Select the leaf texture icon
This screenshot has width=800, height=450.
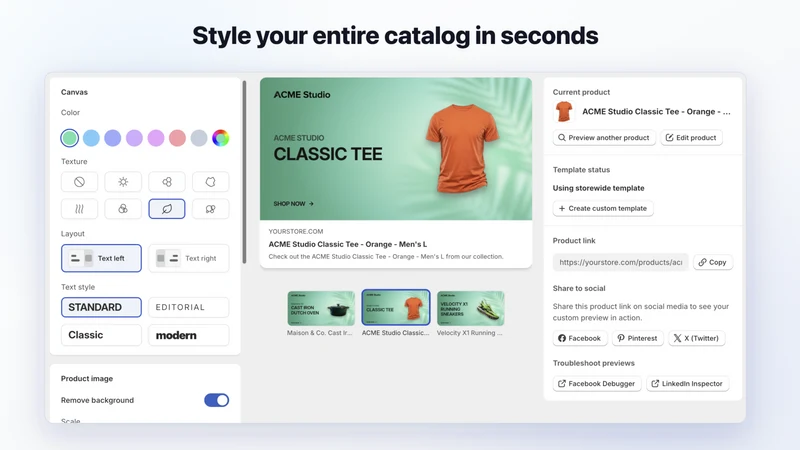167,209
